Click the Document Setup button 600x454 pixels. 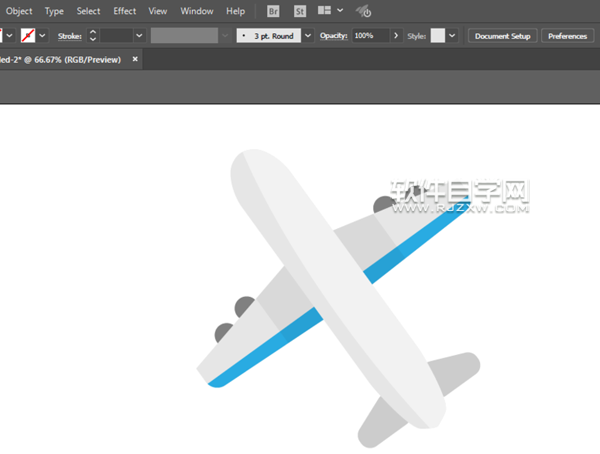click(503, 35)
